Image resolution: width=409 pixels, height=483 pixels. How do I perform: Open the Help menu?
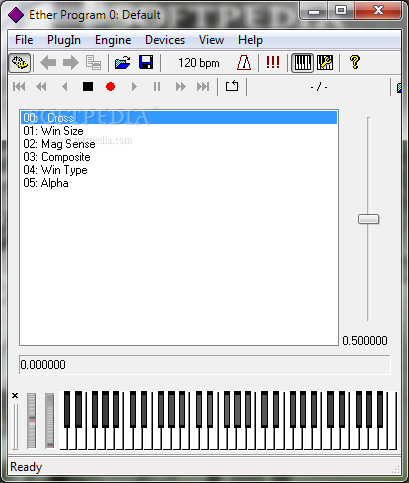click(250, 40)
